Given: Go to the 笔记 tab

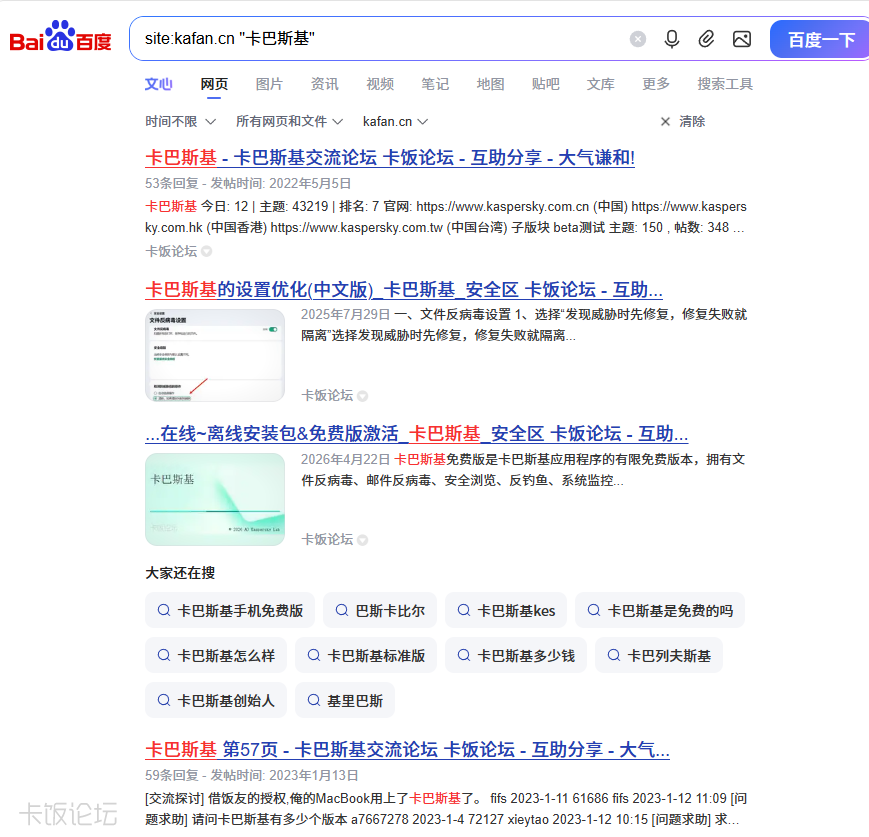Looking at the screenshot, I should [435, 84].
